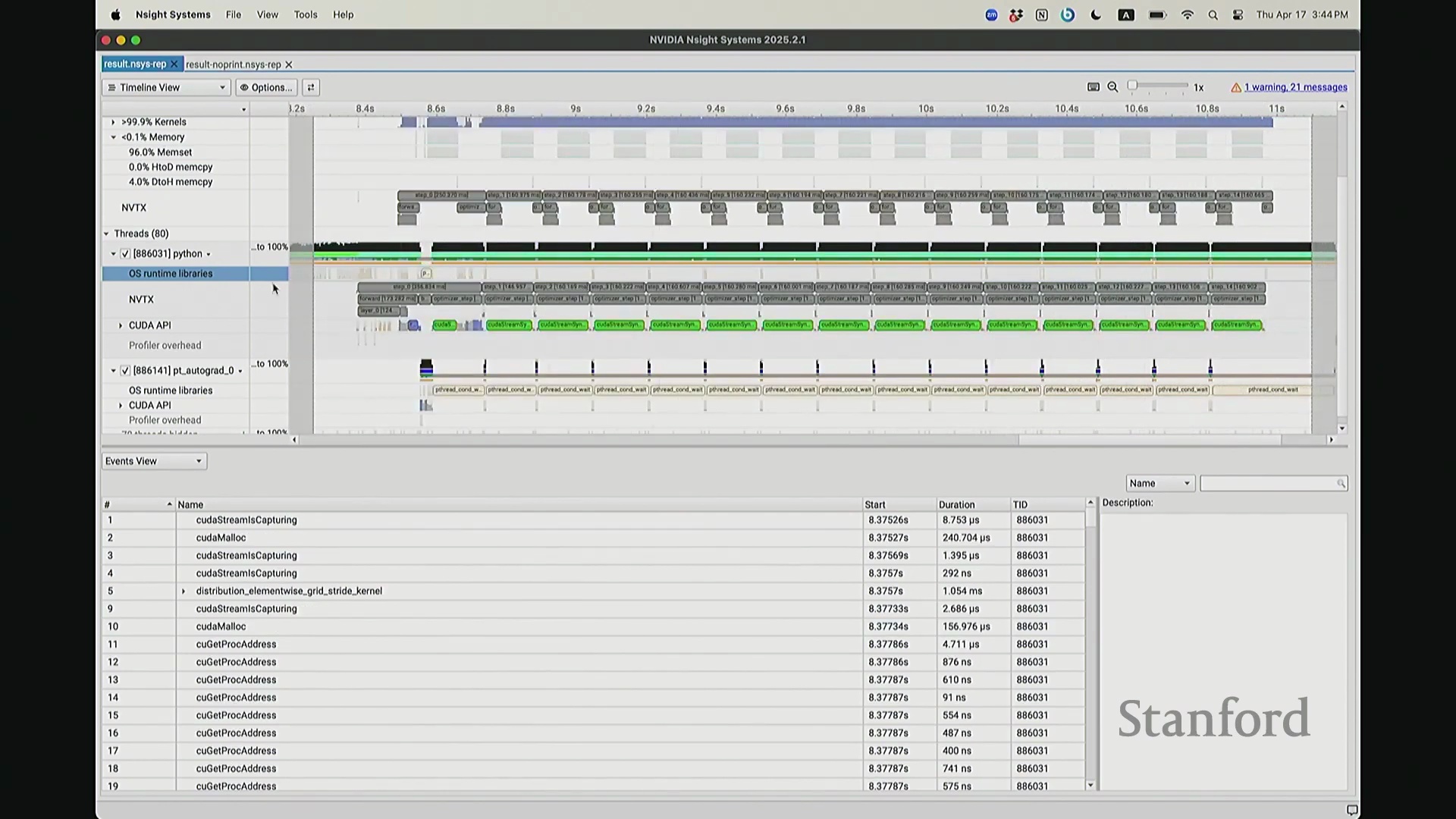Open the Events View dropdown
1456x819 pixels.
(154, 461)
